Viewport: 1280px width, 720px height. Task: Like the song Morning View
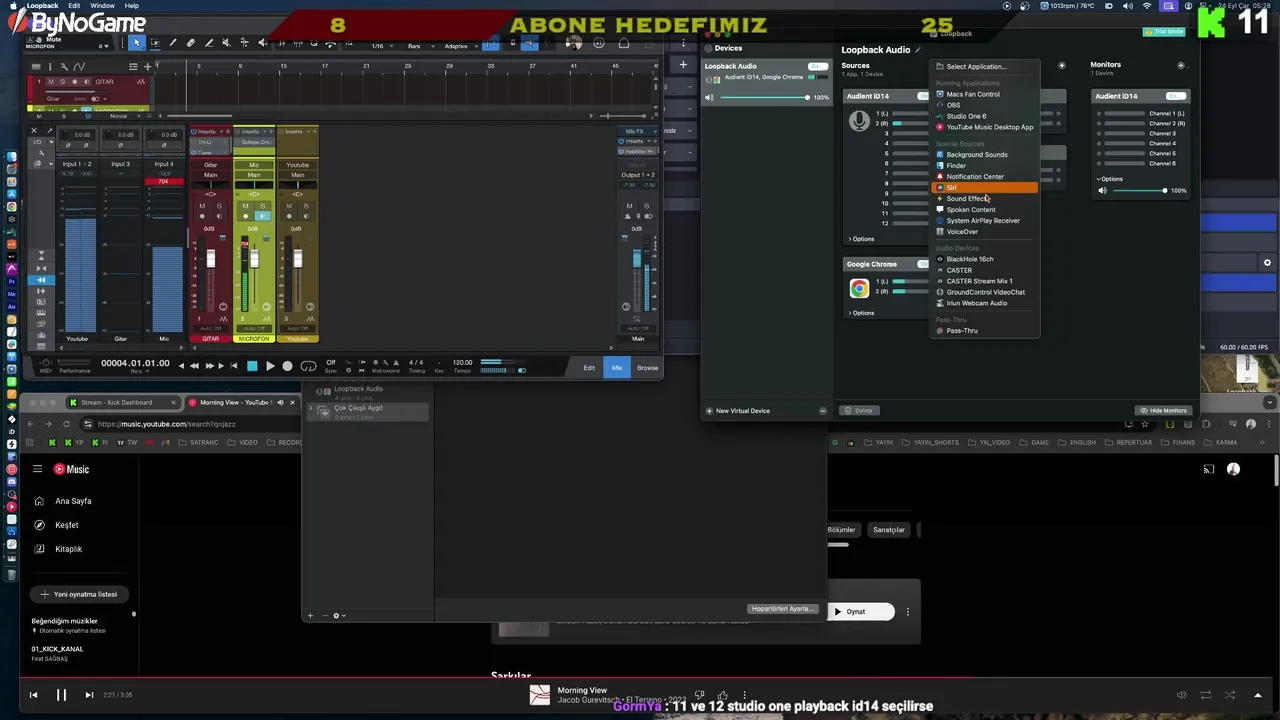[722, 695]
